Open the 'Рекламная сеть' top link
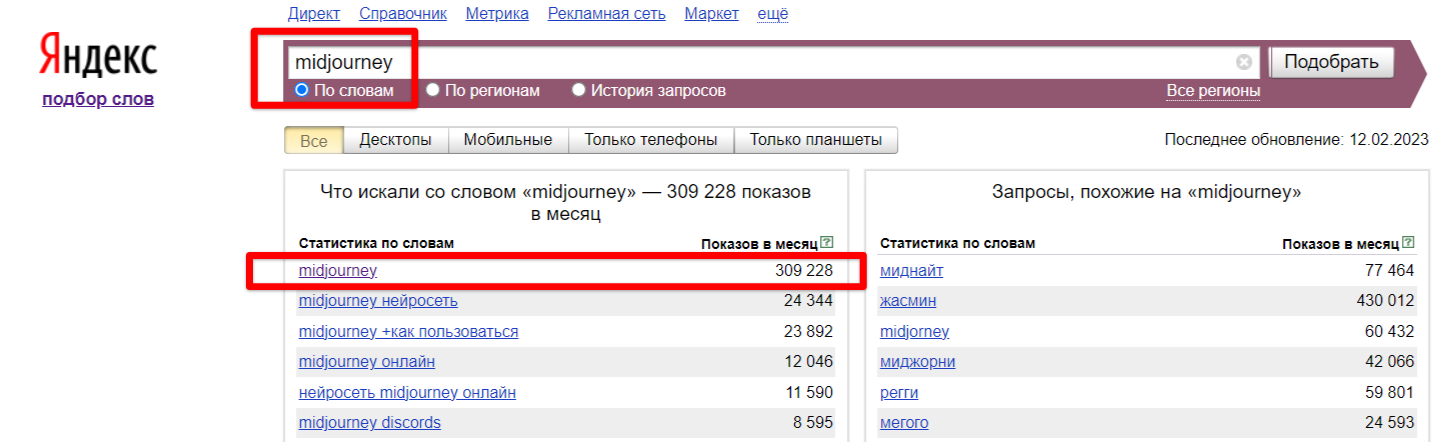This screenshot has width=1446, height=442. click(608, 13)
